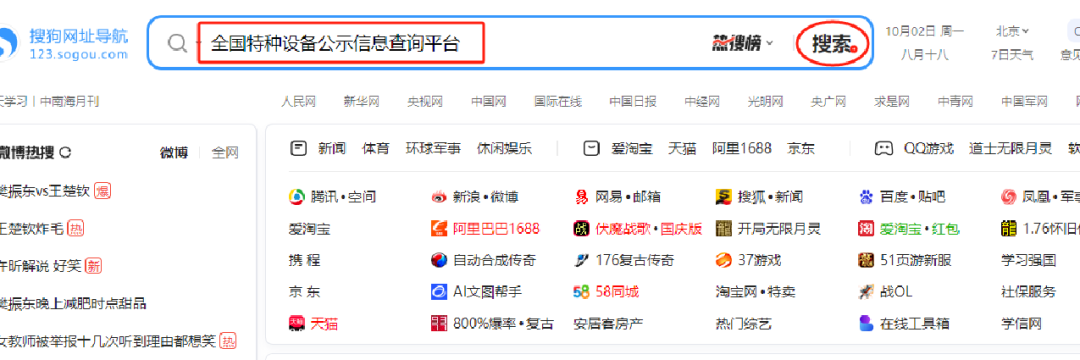Click the 凤凰 Phoenix site icon
1080x360 pixels.
pyautogui.click(x=1009, y=197)
